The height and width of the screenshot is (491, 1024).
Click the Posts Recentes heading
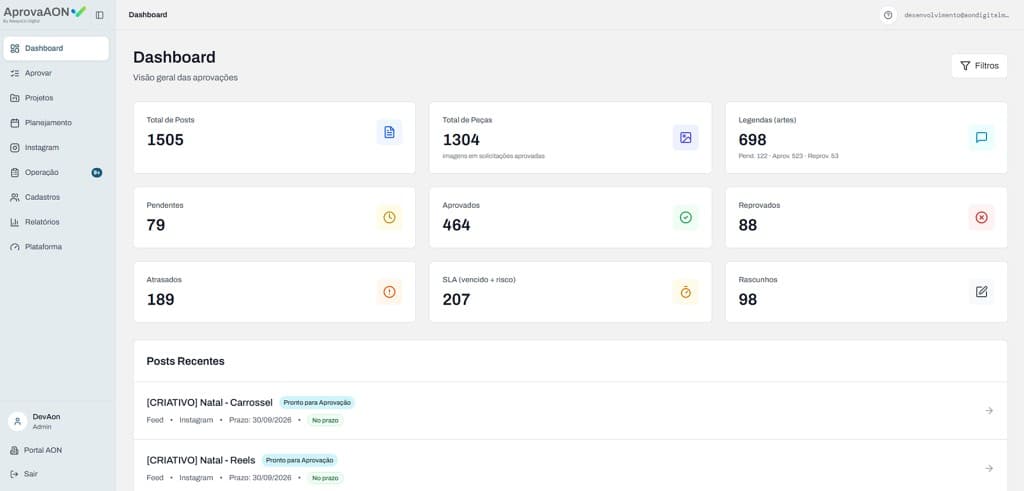click(185, 361)
